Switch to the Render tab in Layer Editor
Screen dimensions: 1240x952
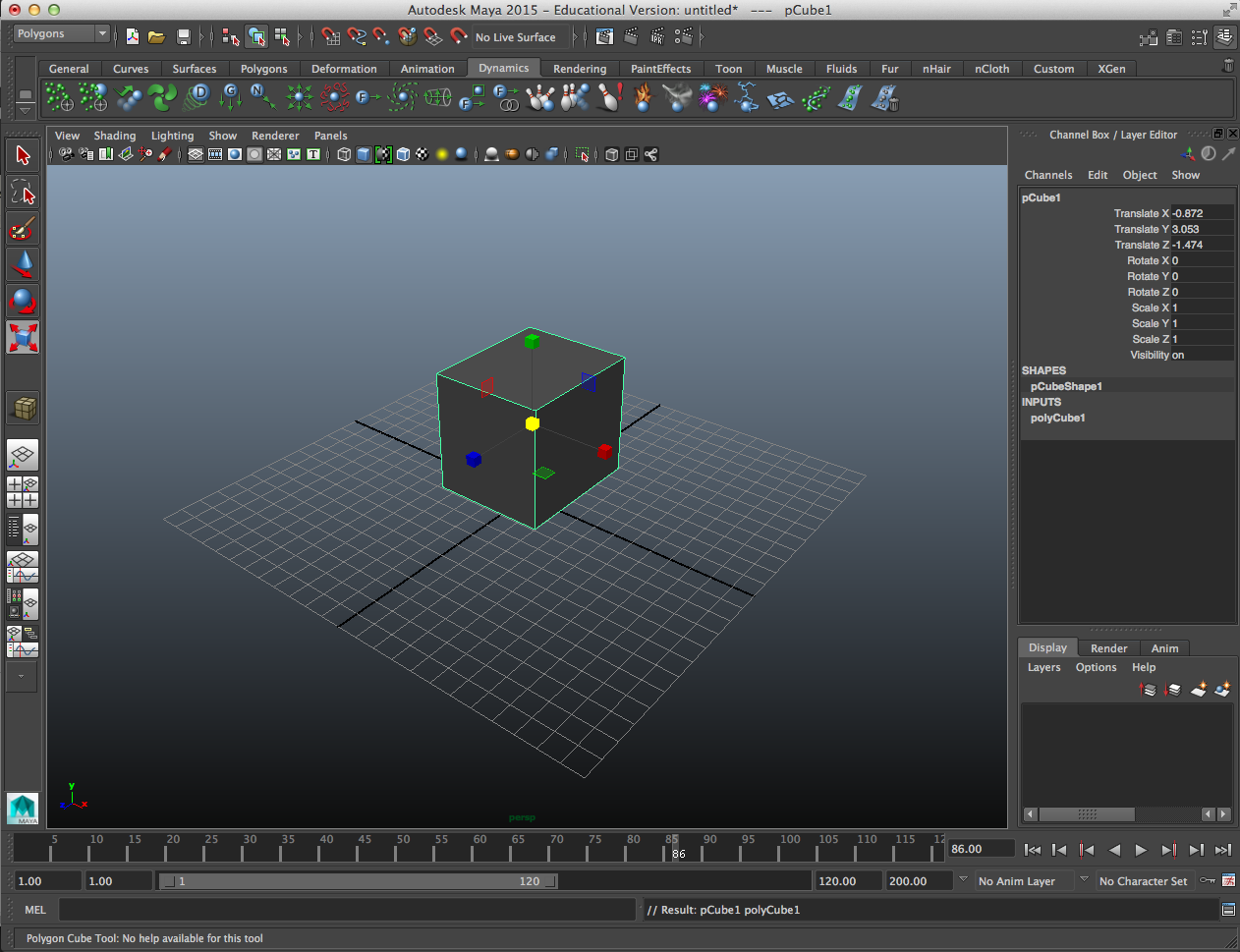tap(1108, 647)
